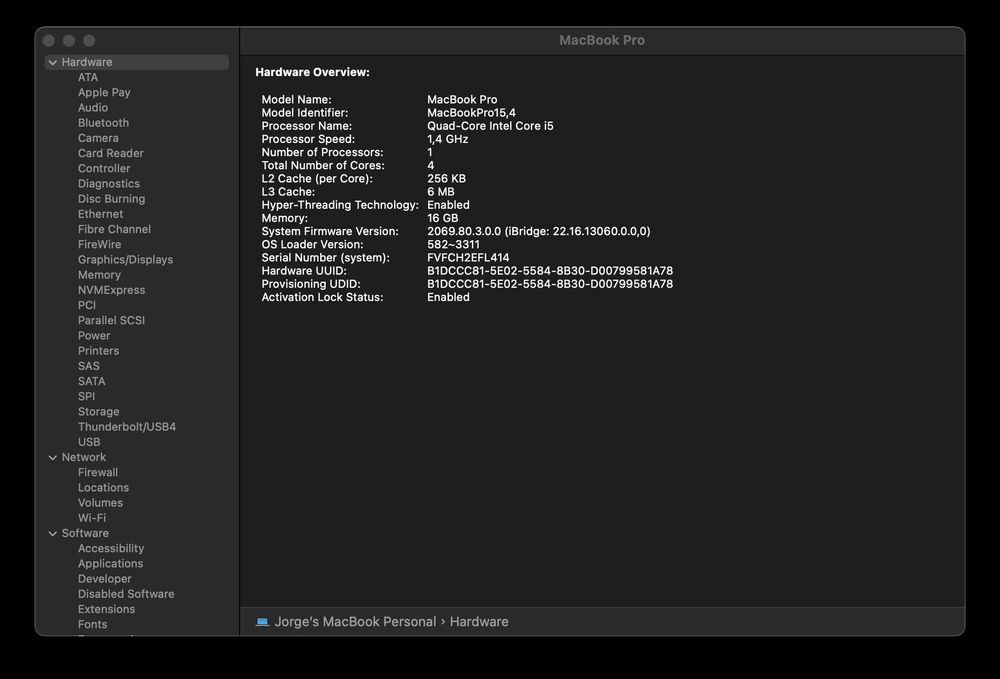Select Locations under Network

click(103, 488)
